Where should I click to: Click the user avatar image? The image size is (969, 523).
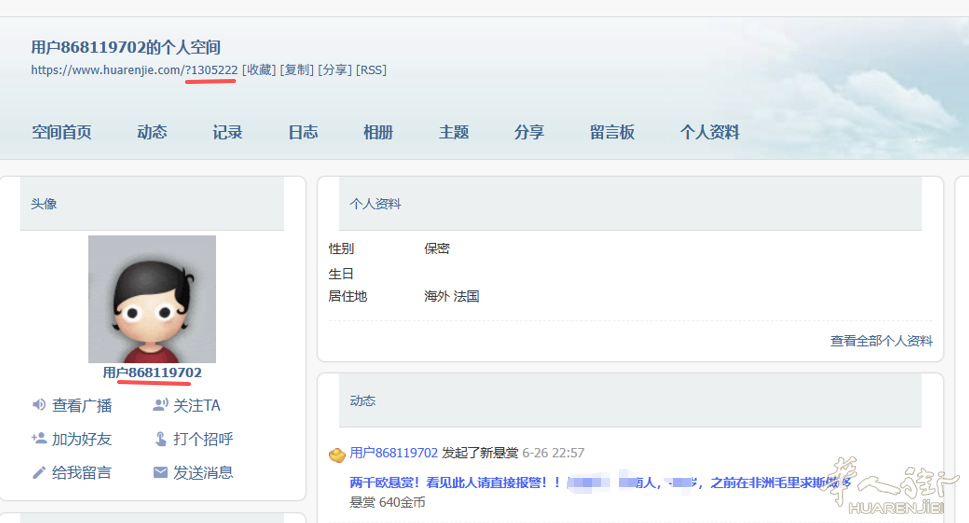click(152, 299)
